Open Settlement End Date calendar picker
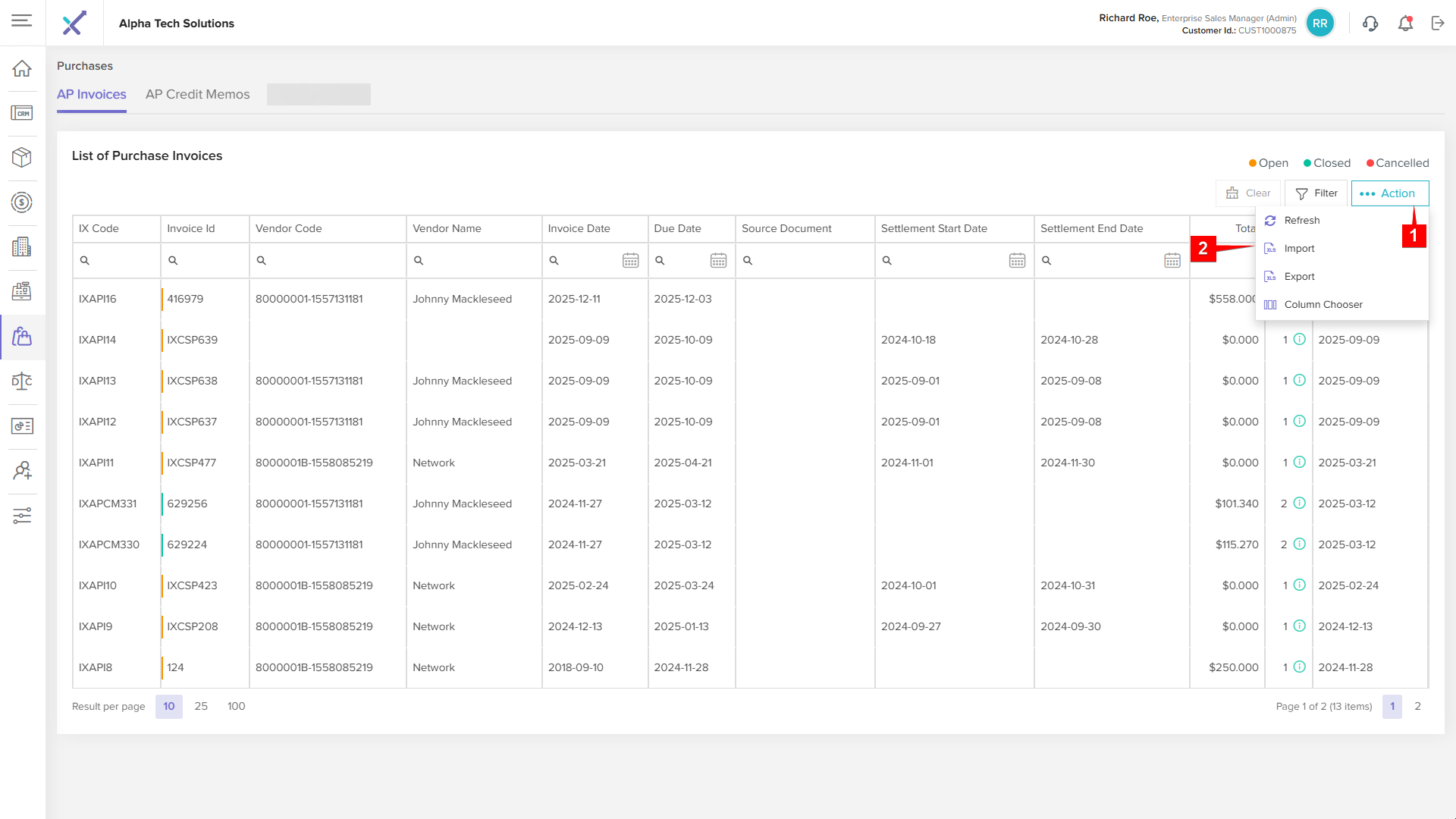The width and height of the screenshot is (1456, 819). (x=1172, y=261)
